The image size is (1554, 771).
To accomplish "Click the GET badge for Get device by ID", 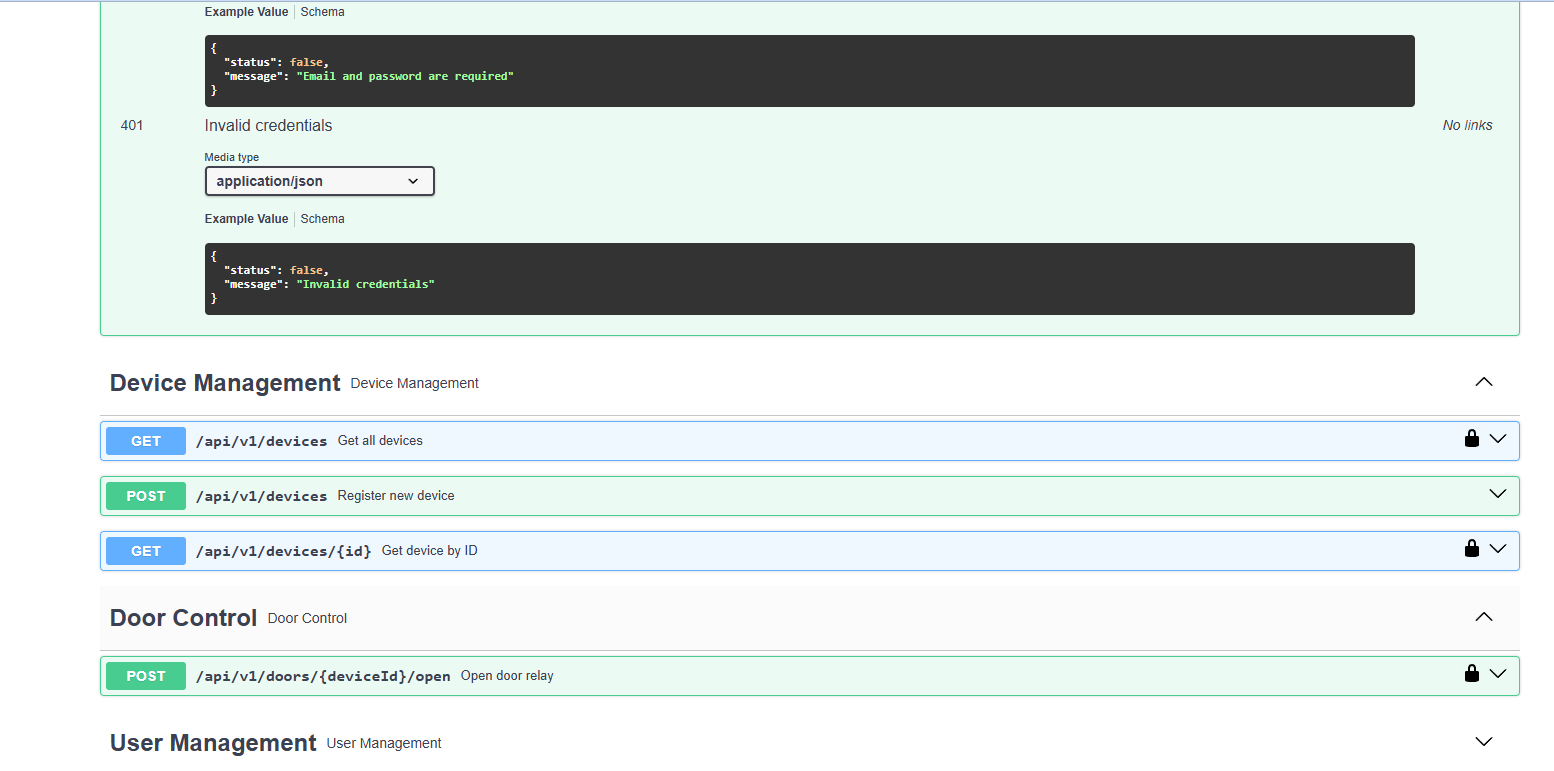I will tap(146, 551).
